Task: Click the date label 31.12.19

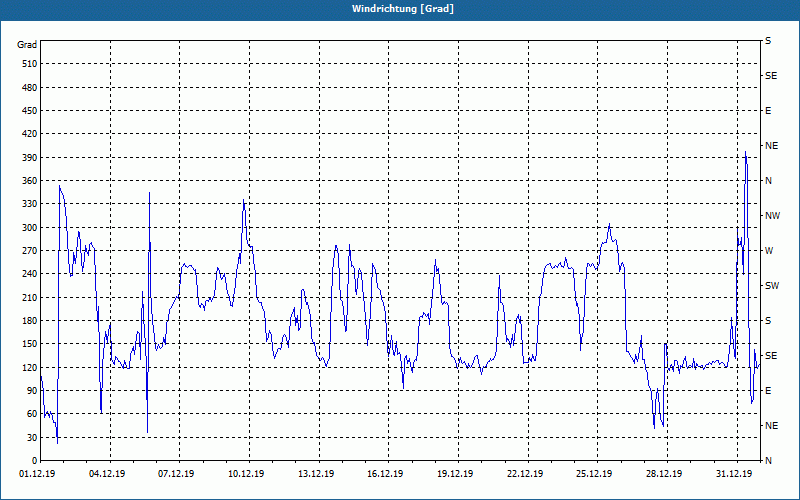Action: point(734,474)
